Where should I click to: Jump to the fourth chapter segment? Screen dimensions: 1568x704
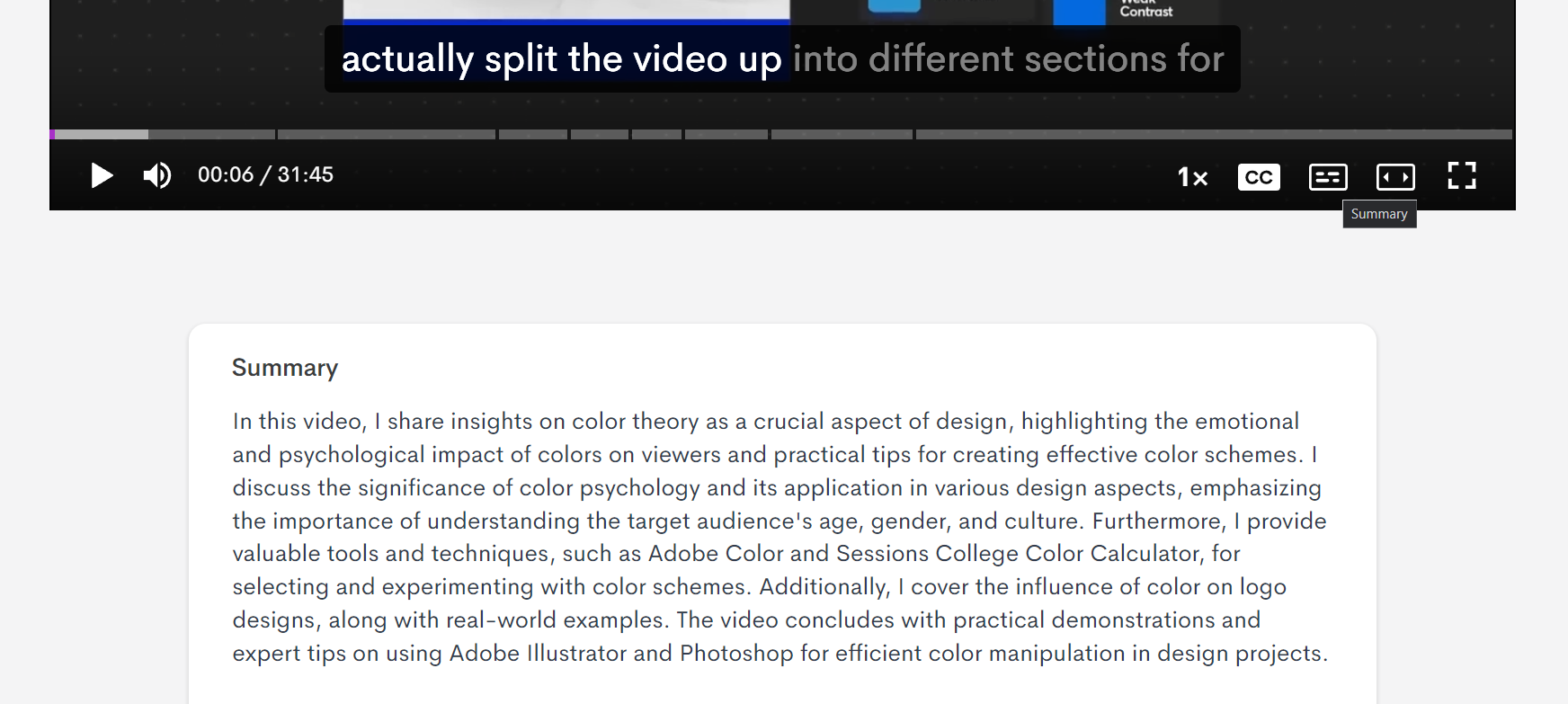coord(600,135)
